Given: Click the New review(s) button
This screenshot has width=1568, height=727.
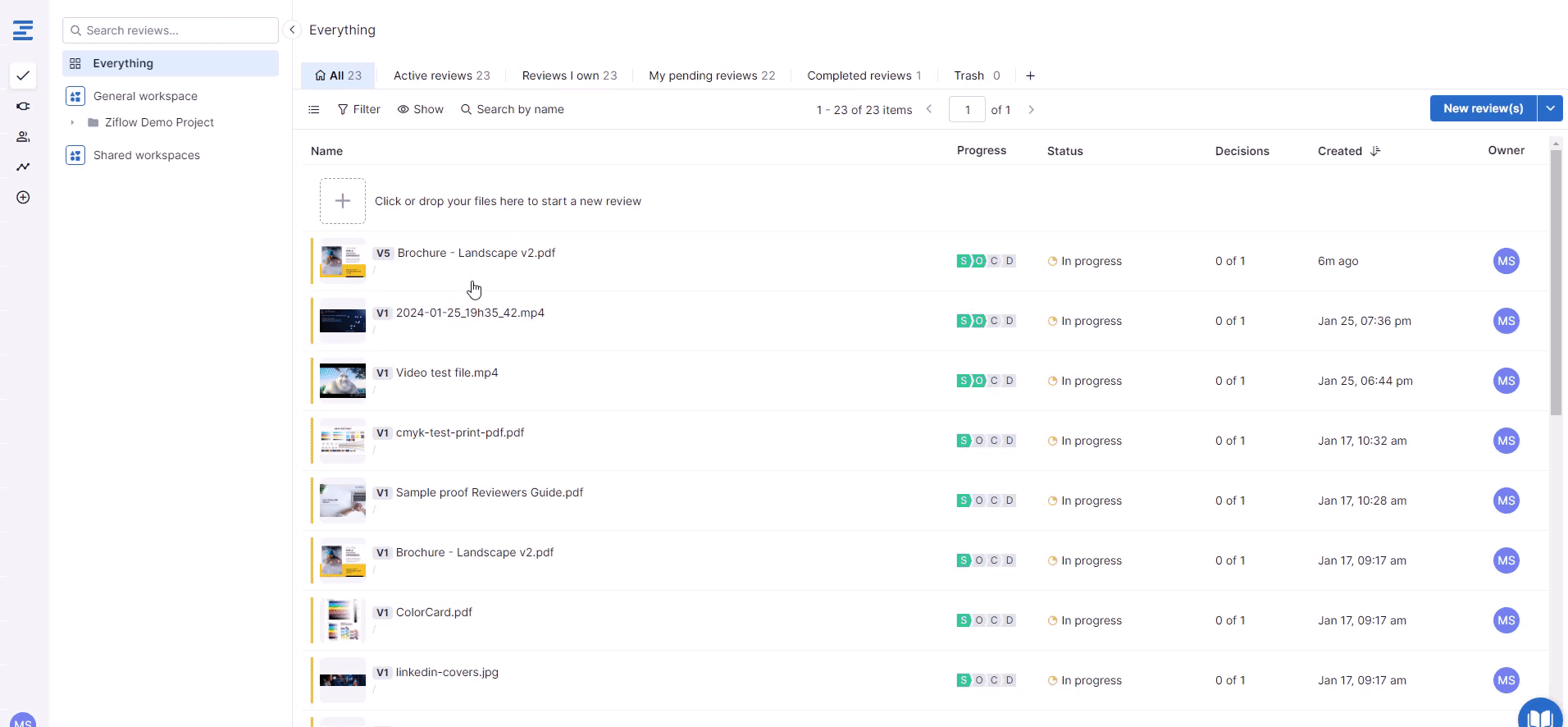Looking at the screenshot, I should tap(1483, 108).
